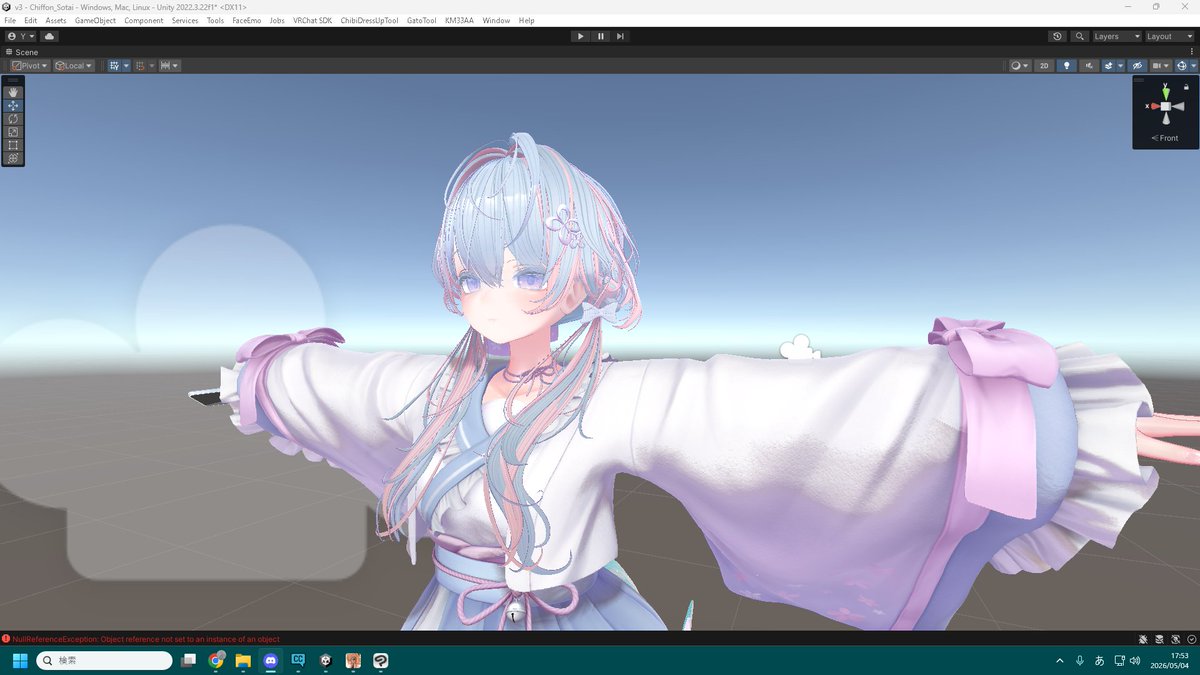Open the Pivot/Center handle dropdown
1200x675 pixels.
pyautogui.click(x=30, y=65)
